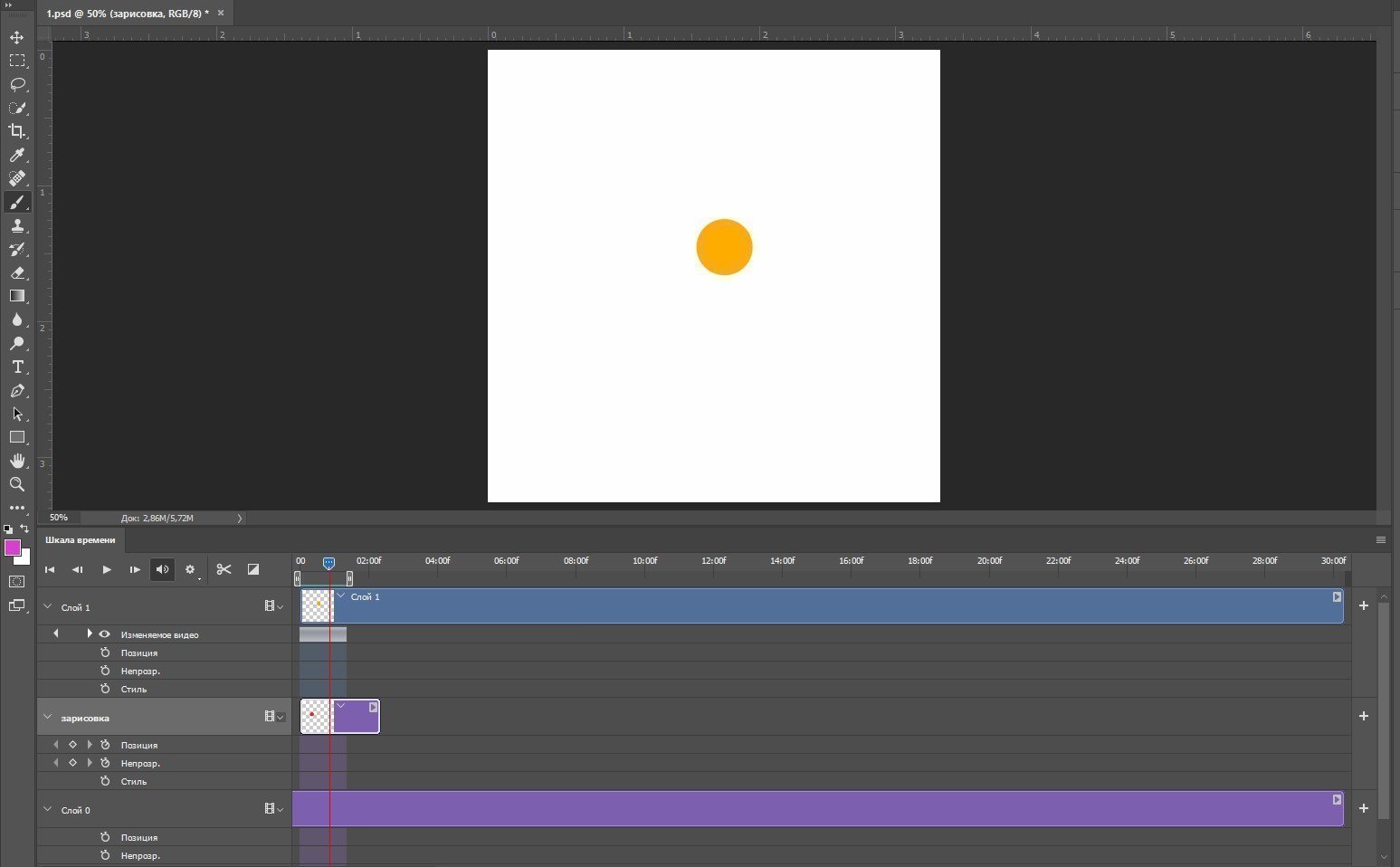Select the Hand tool
The height and width of the screenshot is (867, 1400).
point(17,461)
